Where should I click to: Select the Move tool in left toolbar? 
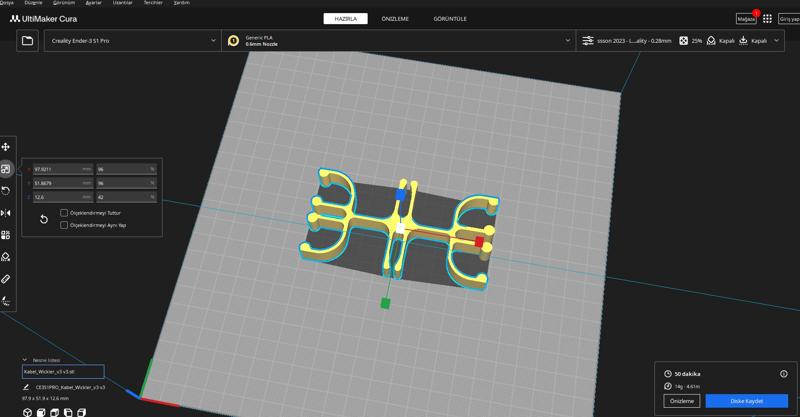coord(6,147)
